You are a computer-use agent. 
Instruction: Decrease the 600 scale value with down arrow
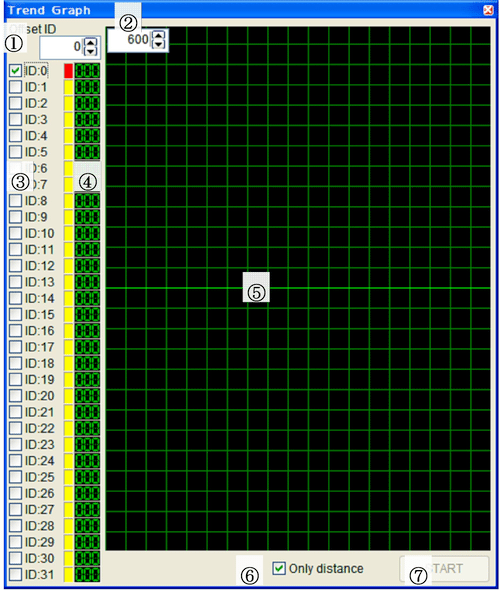[x=159, y=44]
